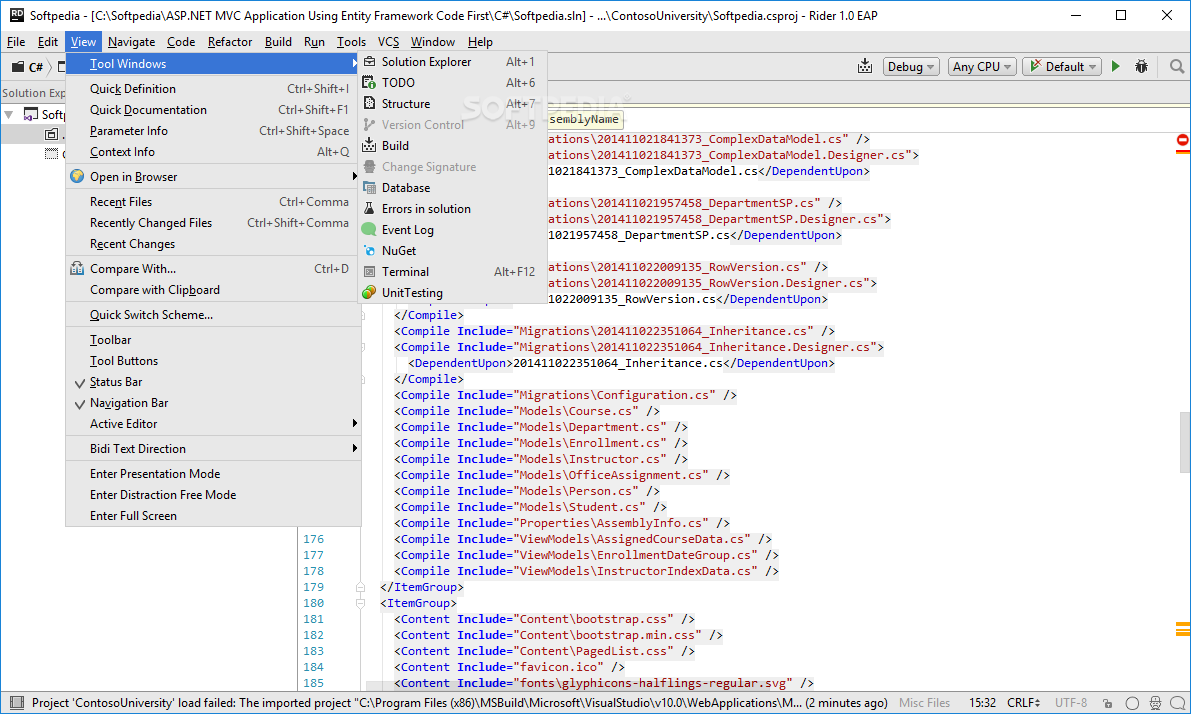Toggle the Tool Buttons view option
Image resolution: width=1191 pixels, height=714 pixels.
click(213, 361)
